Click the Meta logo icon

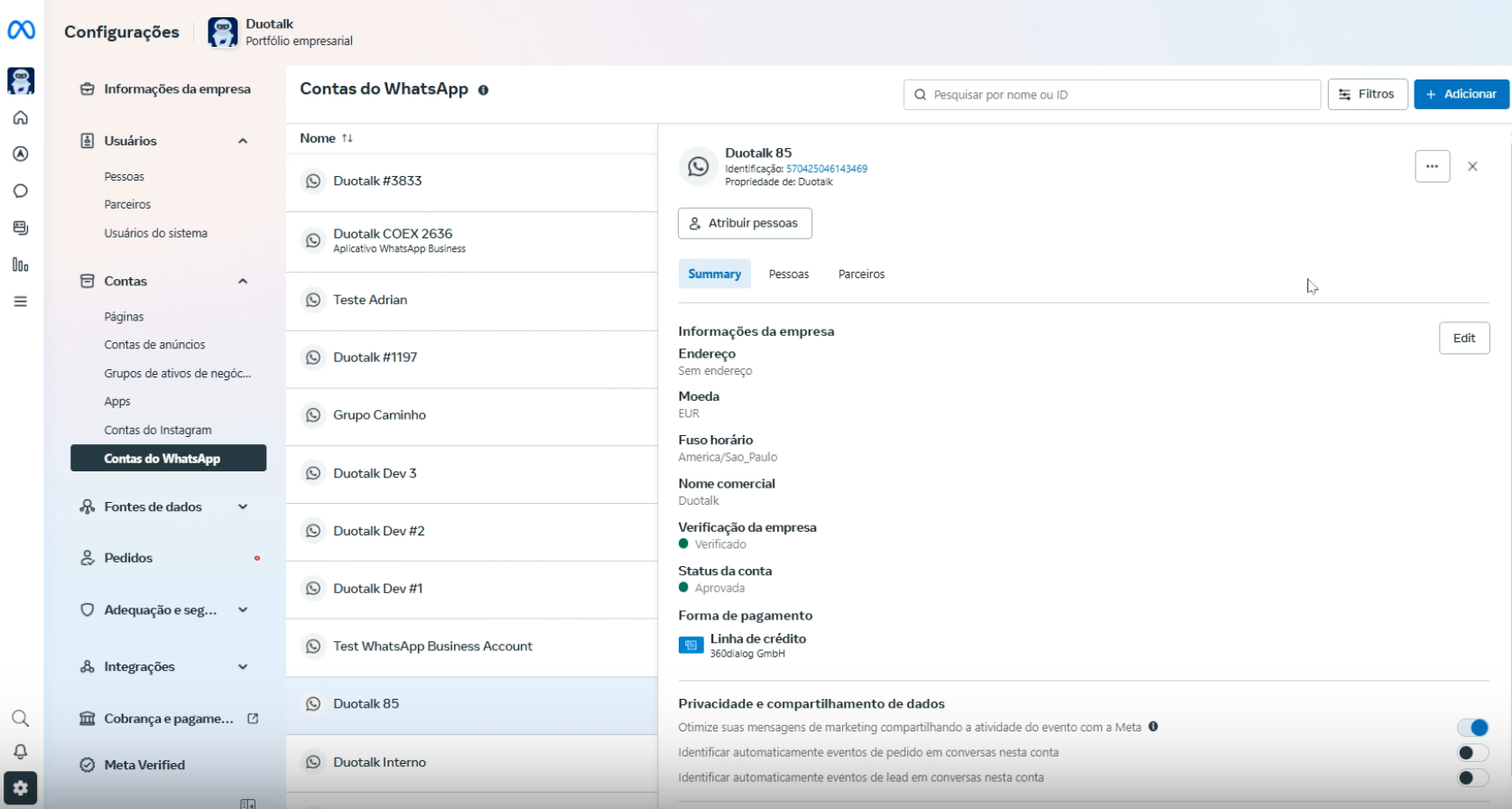coord(21,30)
